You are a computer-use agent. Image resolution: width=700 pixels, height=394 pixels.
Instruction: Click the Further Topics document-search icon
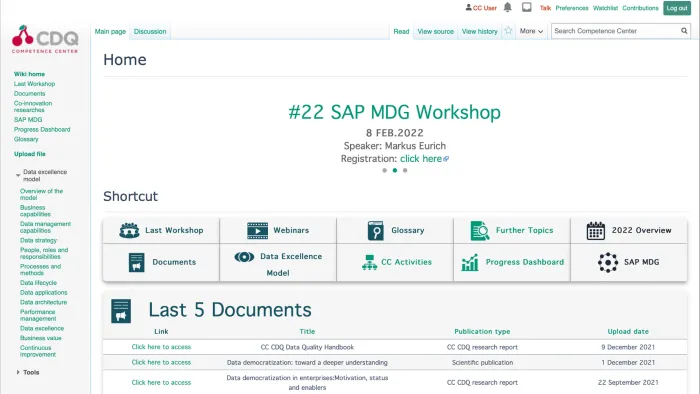point(480,231)
